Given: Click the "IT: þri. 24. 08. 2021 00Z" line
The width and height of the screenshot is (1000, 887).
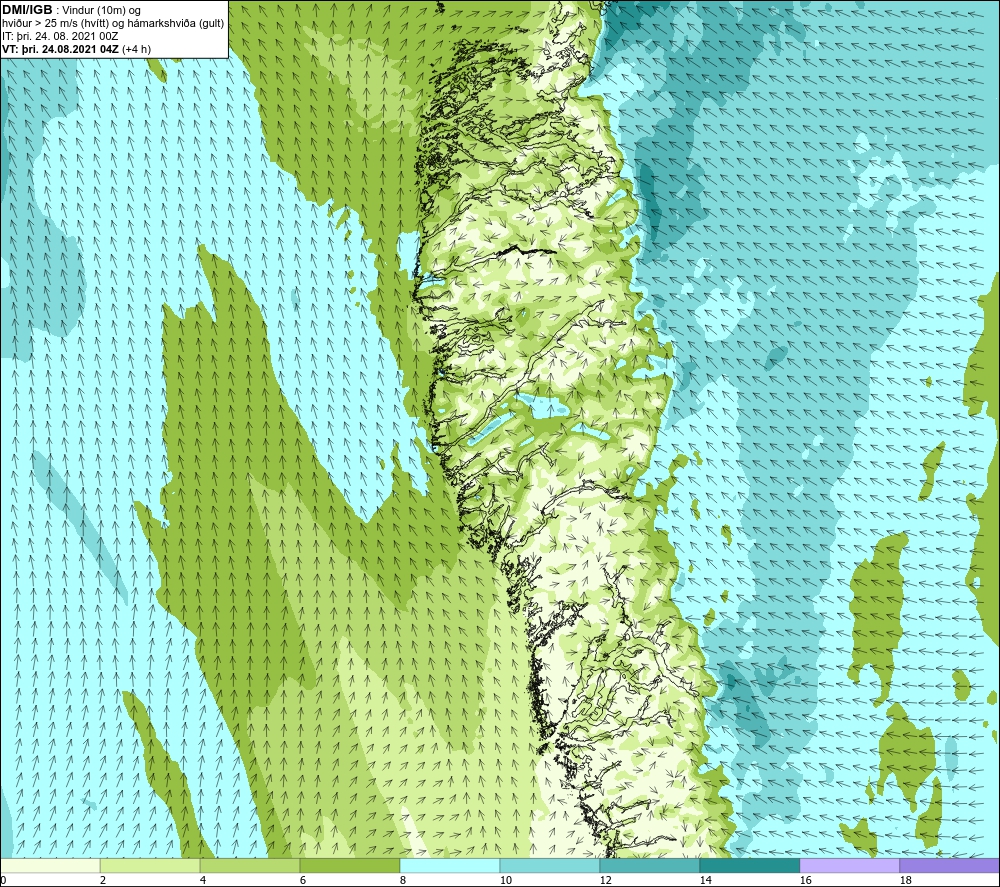Looking at the screenshot, I should [60, 36].
